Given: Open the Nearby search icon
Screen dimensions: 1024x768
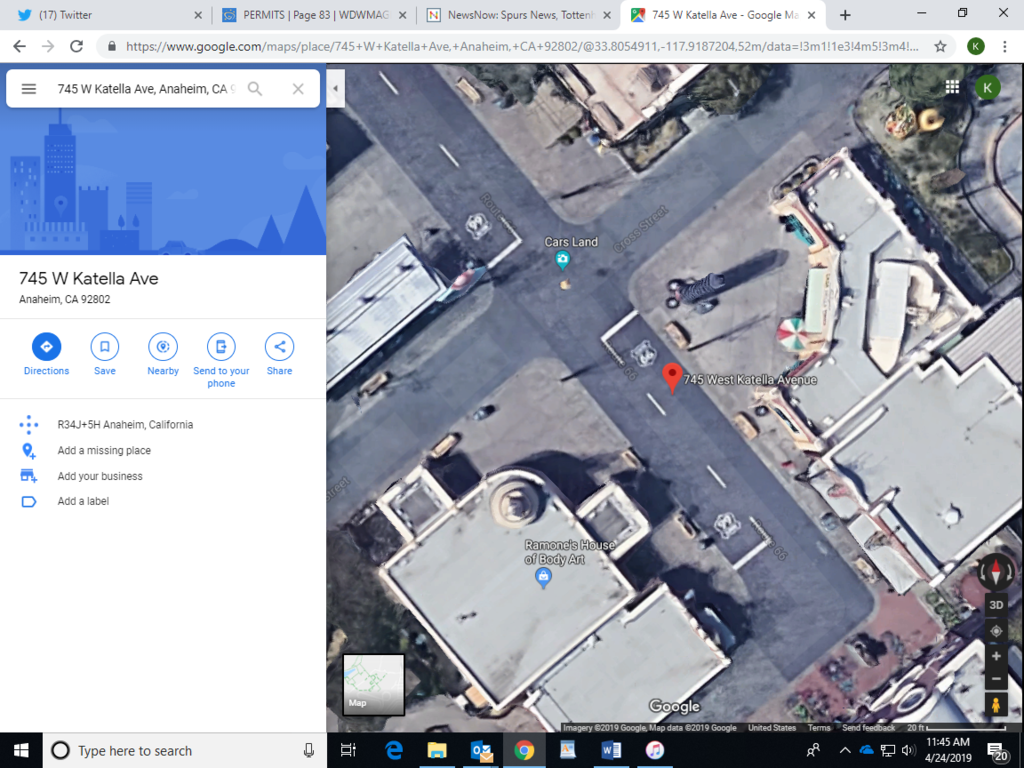Looking at the screenshot, I should [x=163, y=346].
